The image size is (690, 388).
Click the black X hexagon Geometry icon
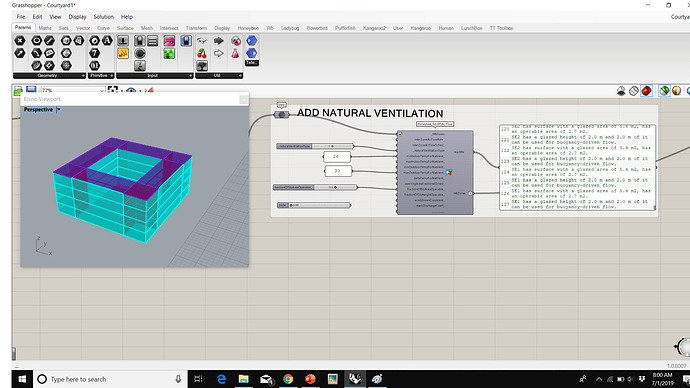pos(20,40)
